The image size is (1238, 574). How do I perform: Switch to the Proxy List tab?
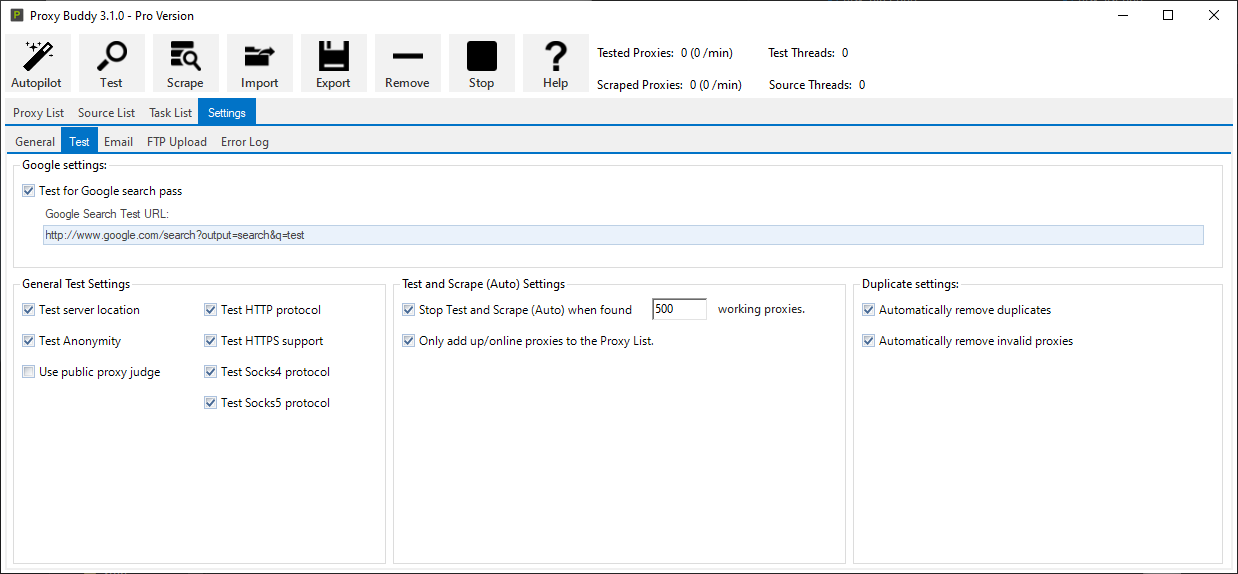[39, 113]
